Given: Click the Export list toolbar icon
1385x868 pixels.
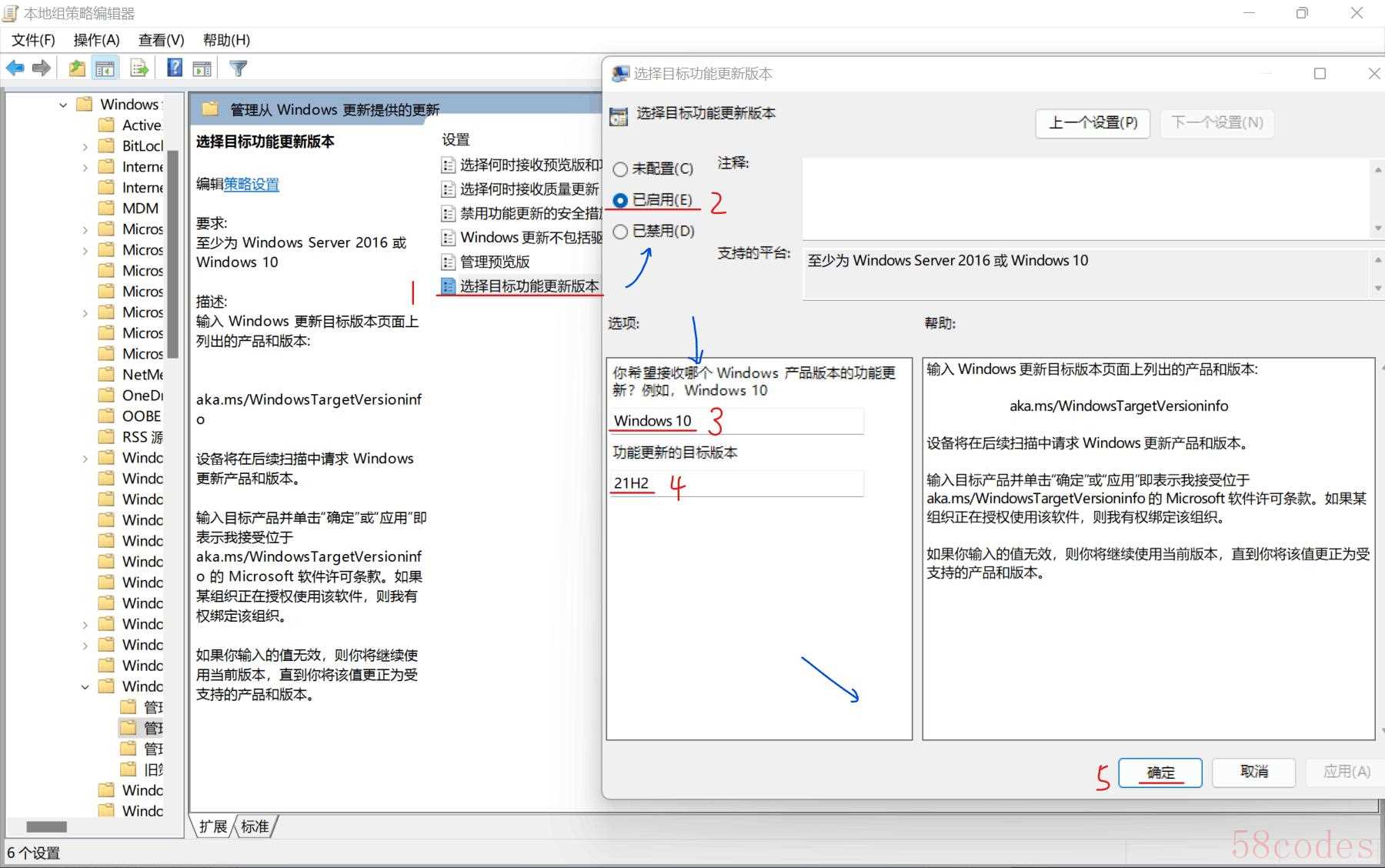Looking at the screenshot, I should 139,68.
